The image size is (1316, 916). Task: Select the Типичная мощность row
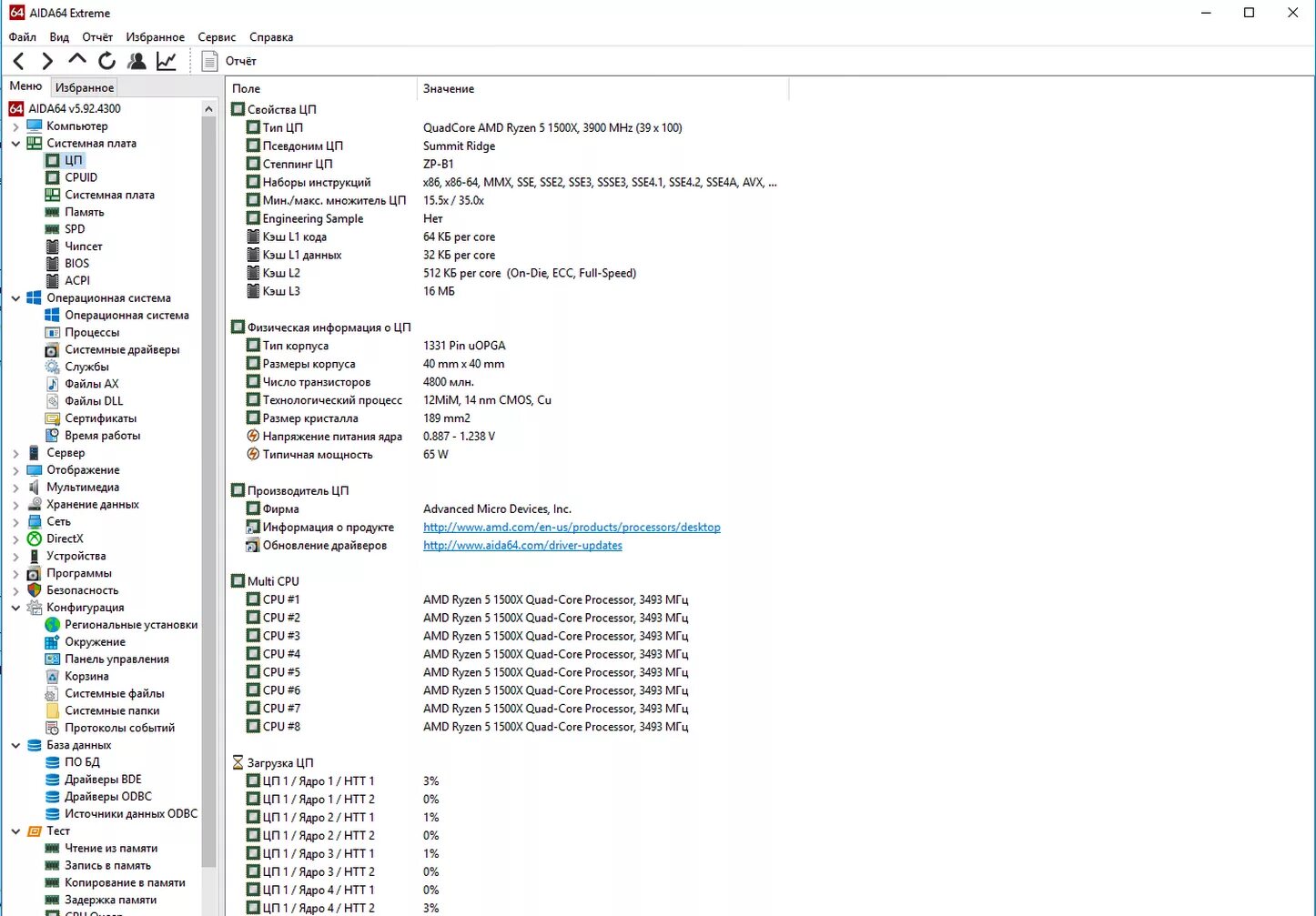tap(506, 455)
